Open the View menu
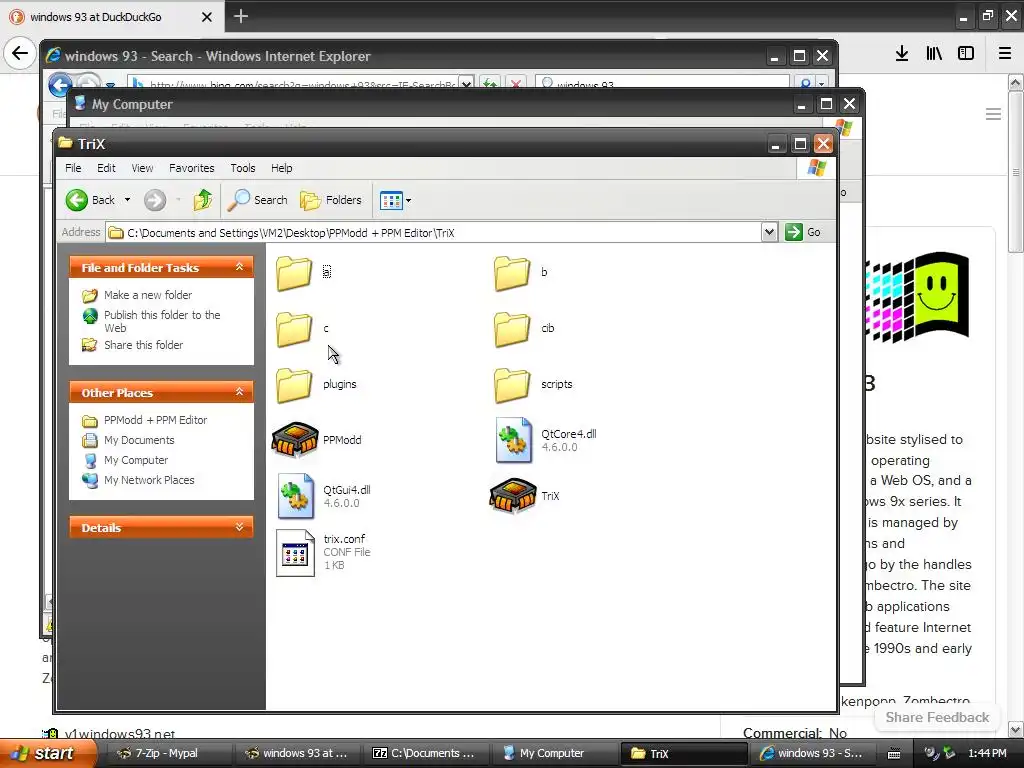The width and height of the screenshot is (1024, 768). (142, 168)
